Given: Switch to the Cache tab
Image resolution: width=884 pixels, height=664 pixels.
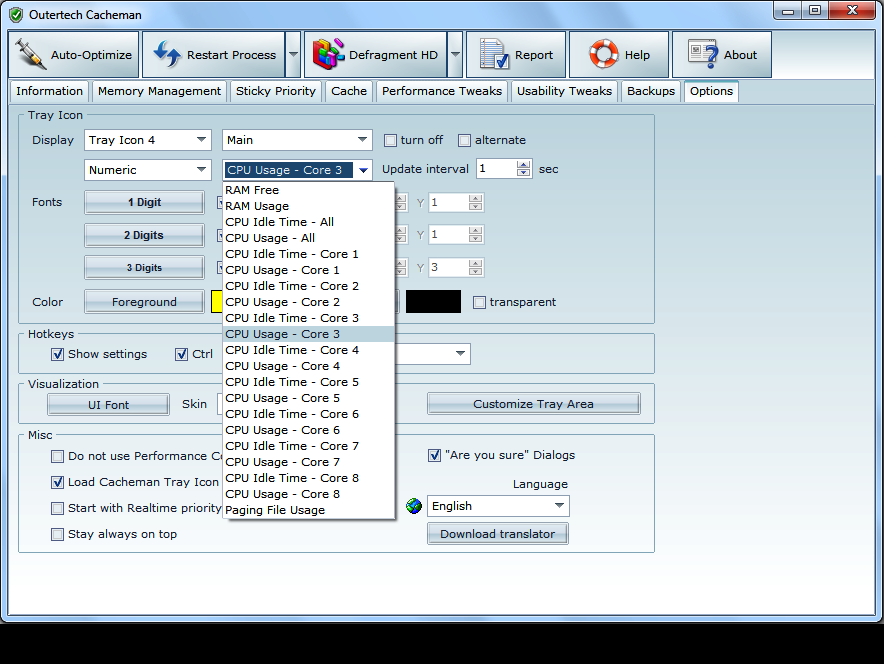Looking at the screenshot, I should 349,91.
